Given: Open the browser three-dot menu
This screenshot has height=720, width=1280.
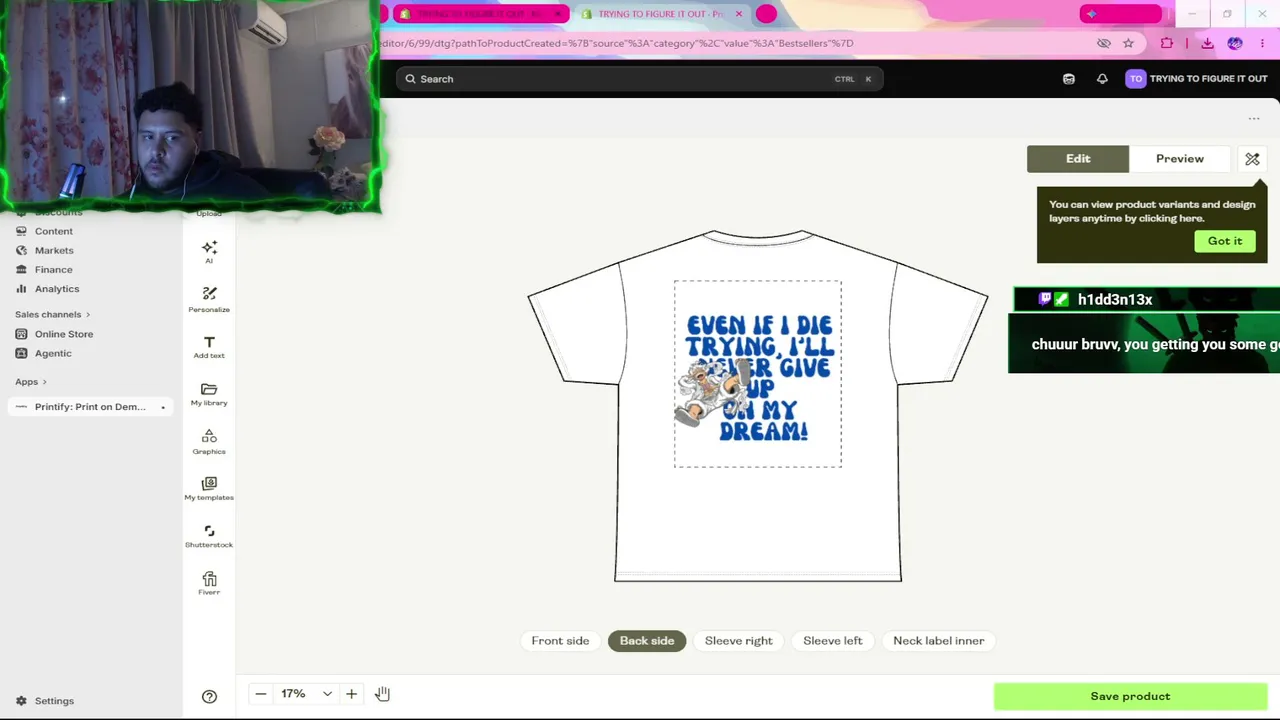Looking at the screenshot, I should click(x=1263, y=43).
